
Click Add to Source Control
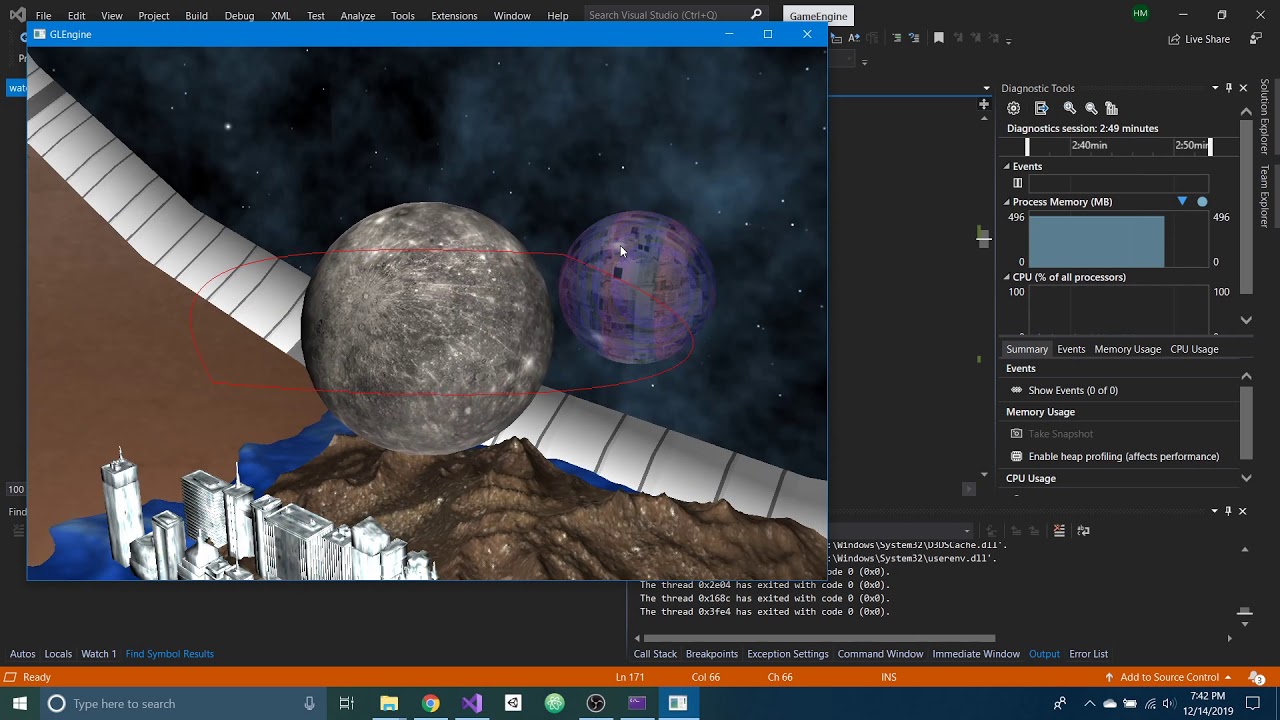coord(1169,677)
